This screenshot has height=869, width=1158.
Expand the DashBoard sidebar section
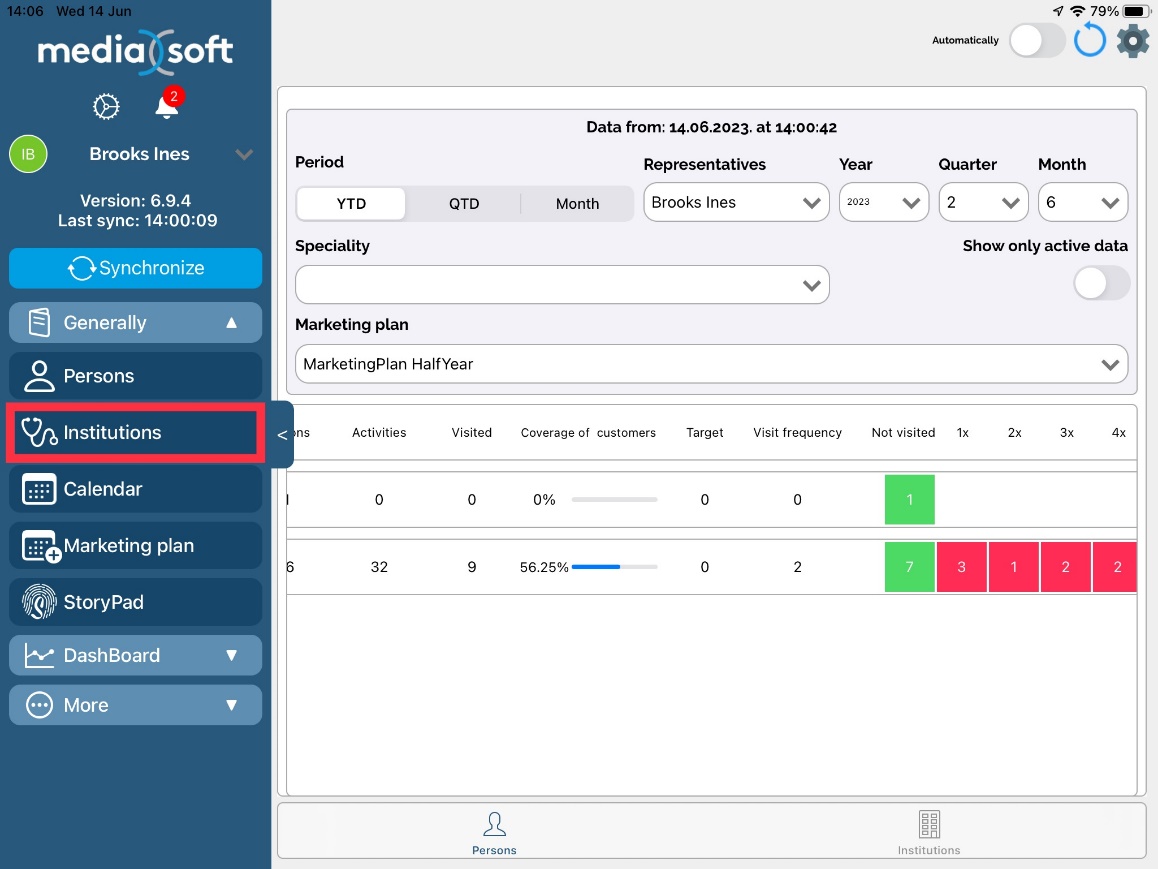(x=136, y=655)
